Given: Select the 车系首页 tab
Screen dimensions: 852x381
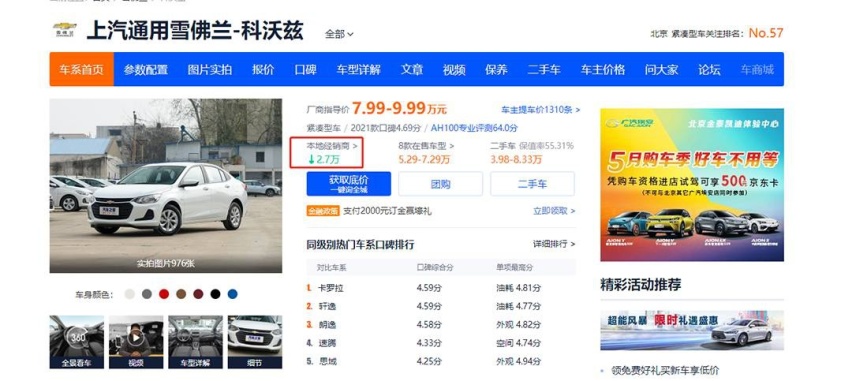Looking at the screenshot, I should (x=82, y=70).
